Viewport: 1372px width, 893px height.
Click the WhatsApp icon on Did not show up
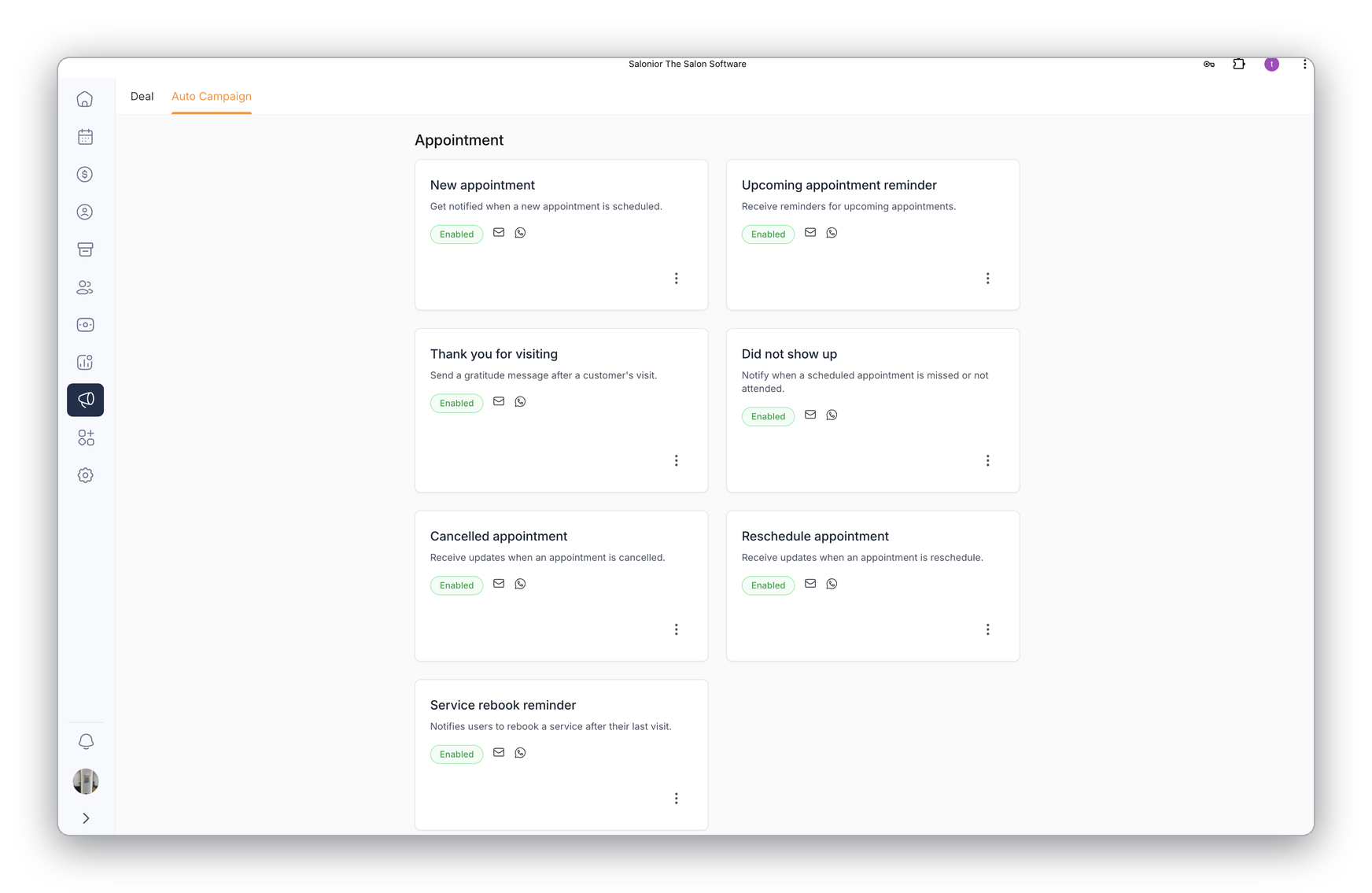[832, 415]
